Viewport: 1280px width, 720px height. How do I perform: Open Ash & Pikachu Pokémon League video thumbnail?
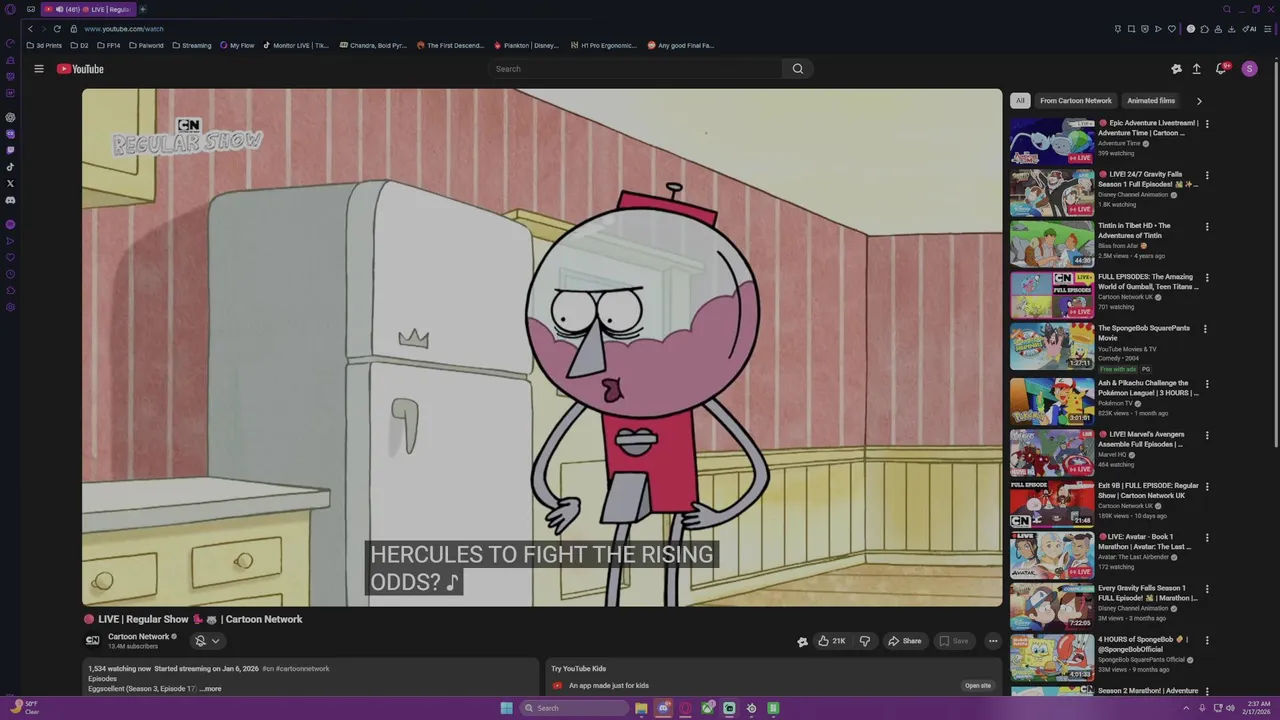tap(1052, 401)
